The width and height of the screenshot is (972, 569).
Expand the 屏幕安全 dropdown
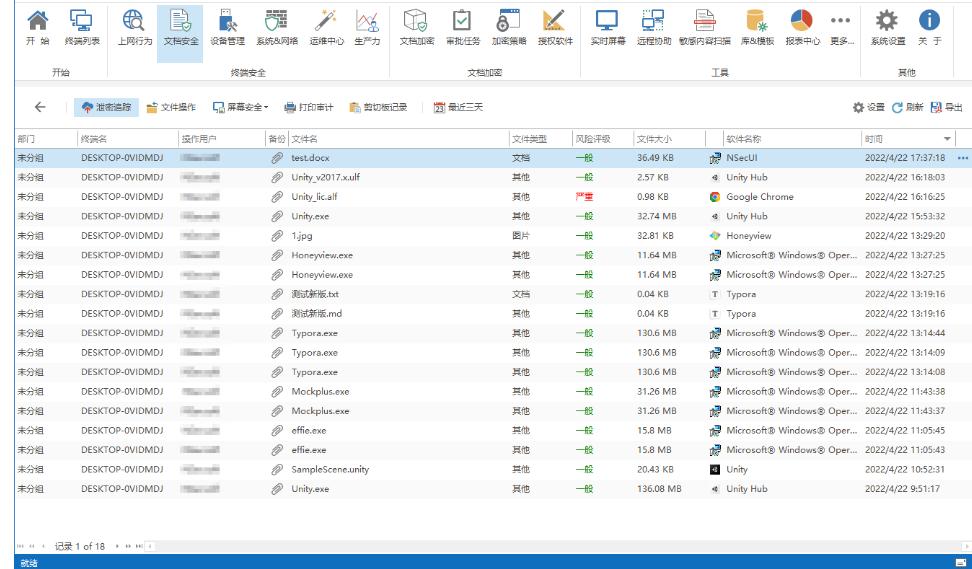(241, 107)
